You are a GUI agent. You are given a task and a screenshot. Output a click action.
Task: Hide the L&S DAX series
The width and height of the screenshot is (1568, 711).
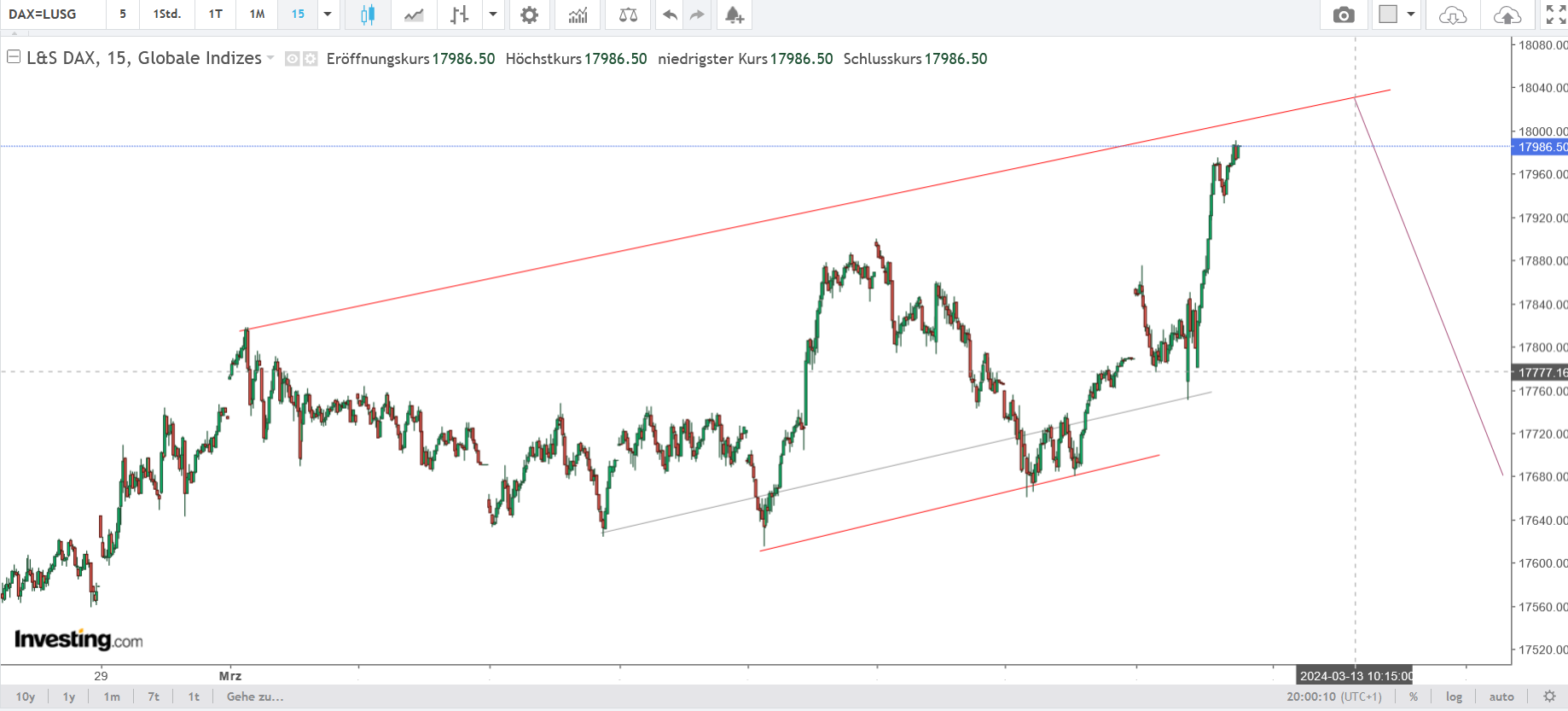pos(292,59)
